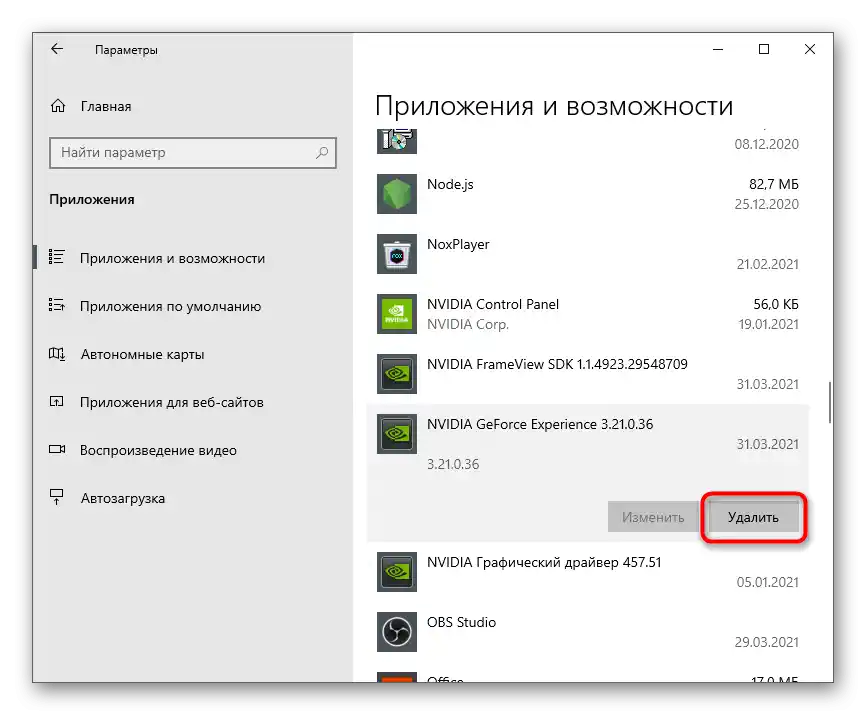
Task: Open Воспроизведение видео section
Action: point(159,450)
